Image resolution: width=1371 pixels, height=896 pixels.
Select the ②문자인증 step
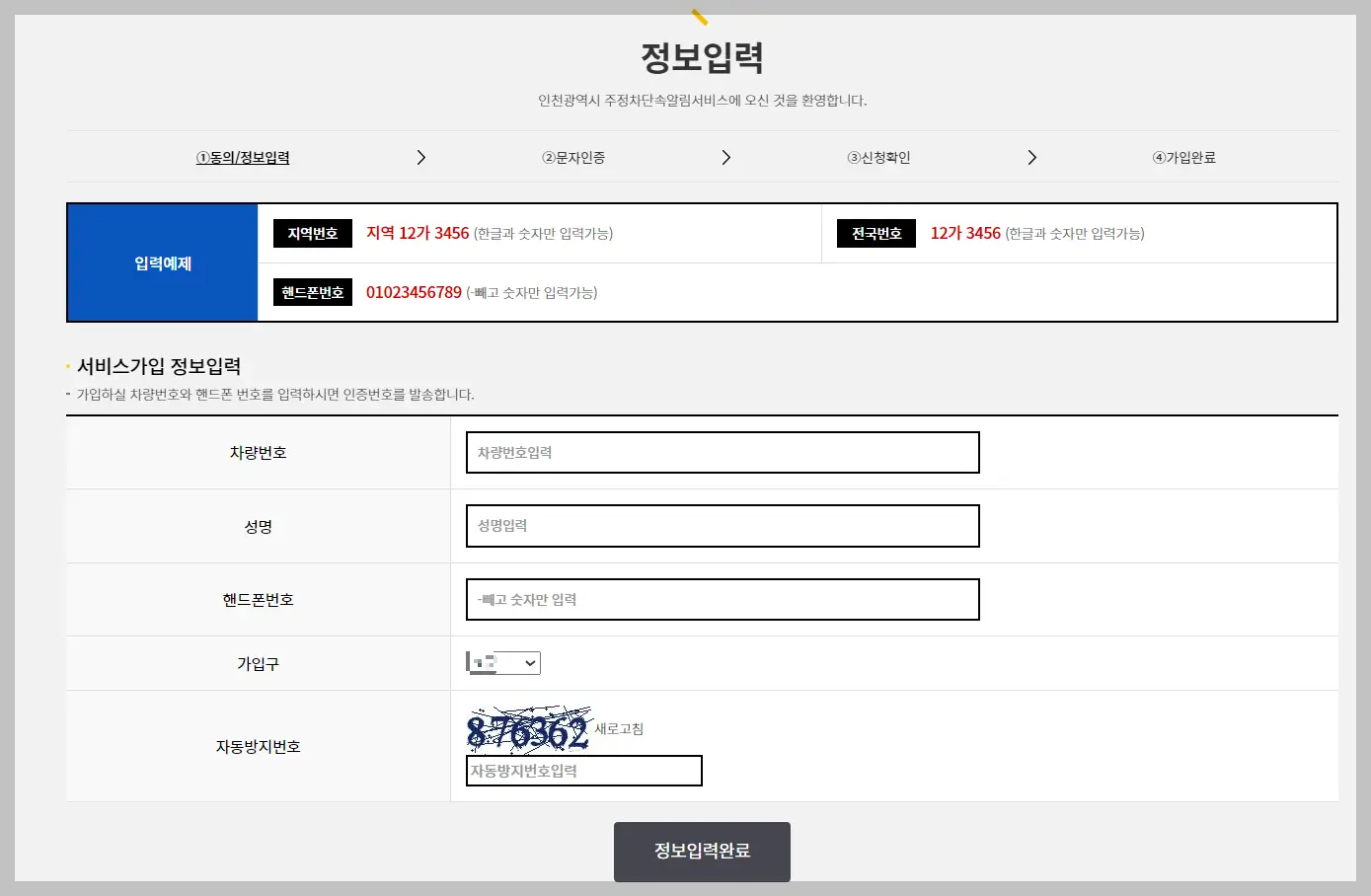pyautogui.click(x=573, y=157)
